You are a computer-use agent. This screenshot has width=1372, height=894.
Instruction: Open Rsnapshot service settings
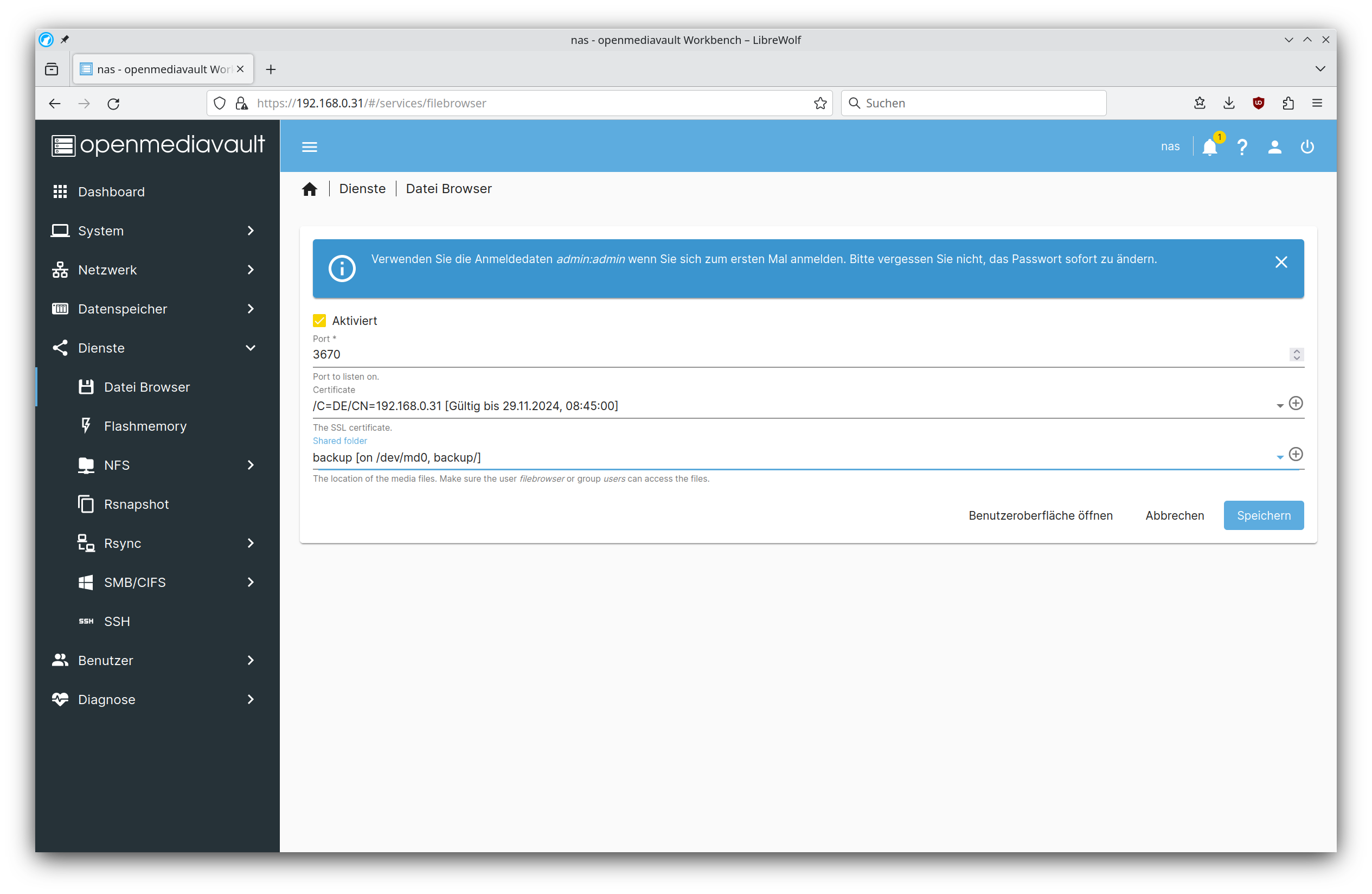[x=157, y=504]
